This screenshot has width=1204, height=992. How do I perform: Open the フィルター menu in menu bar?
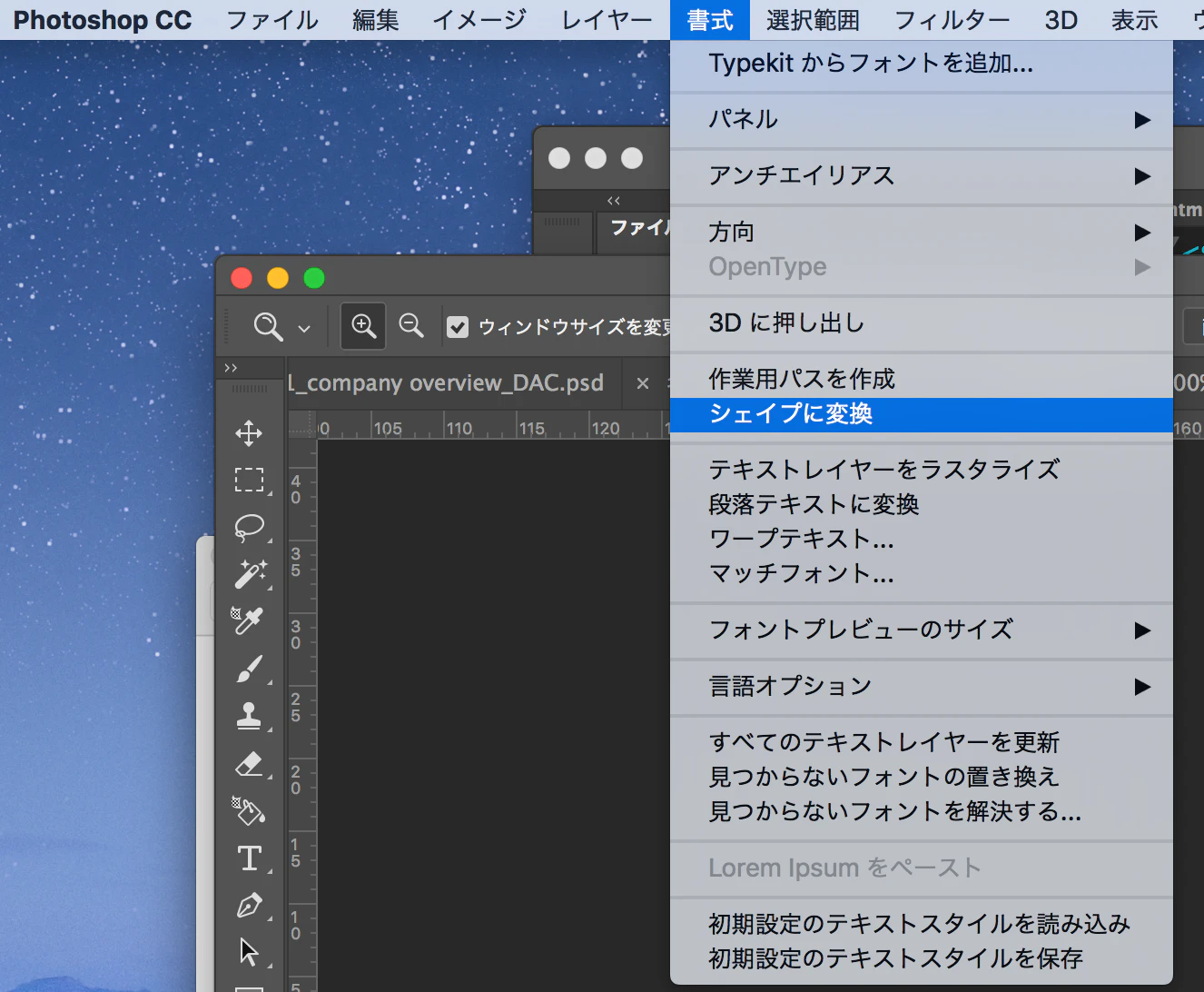(x=952, y=20)
